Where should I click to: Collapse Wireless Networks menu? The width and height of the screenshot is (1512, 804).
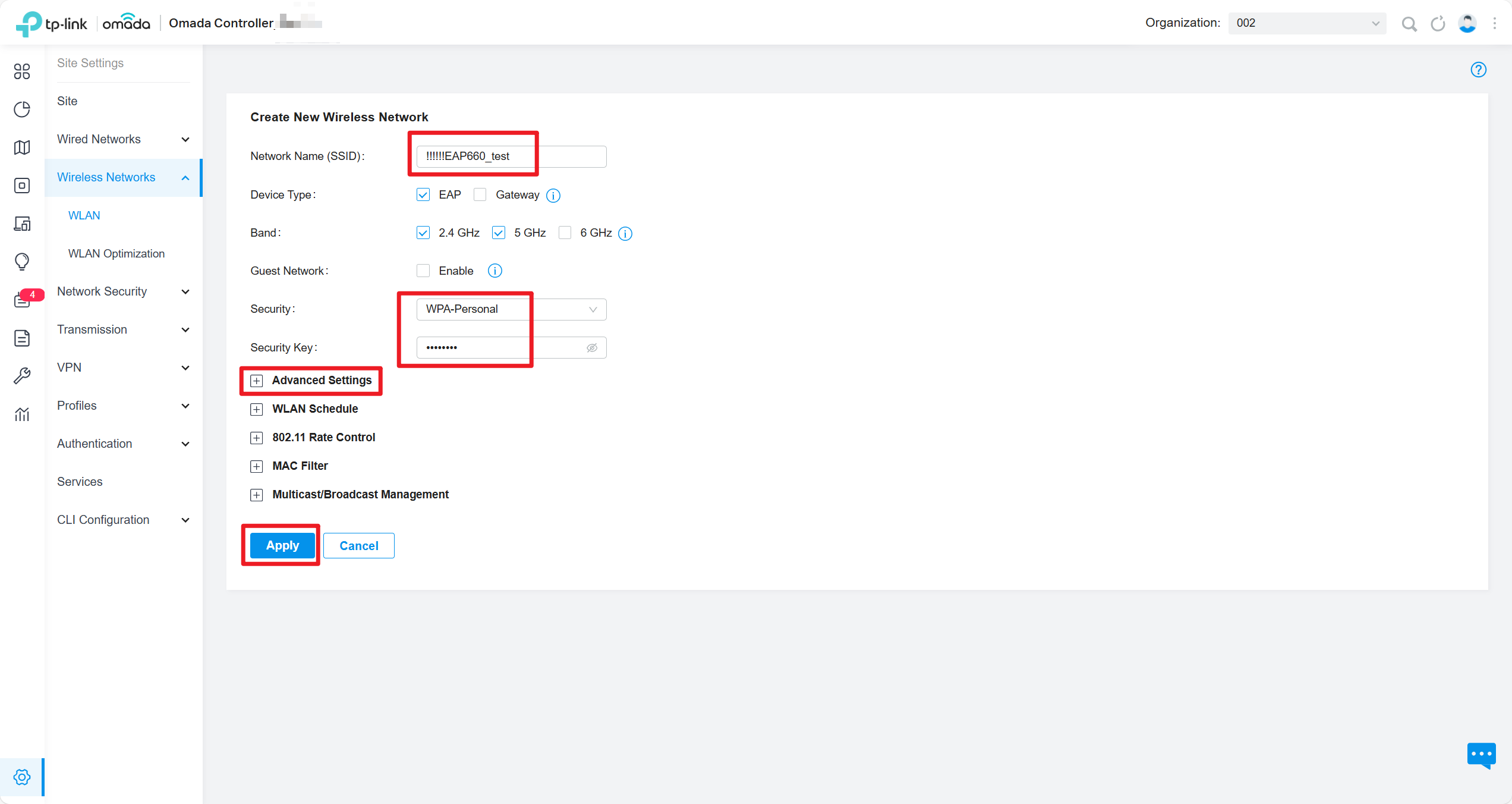123,177
